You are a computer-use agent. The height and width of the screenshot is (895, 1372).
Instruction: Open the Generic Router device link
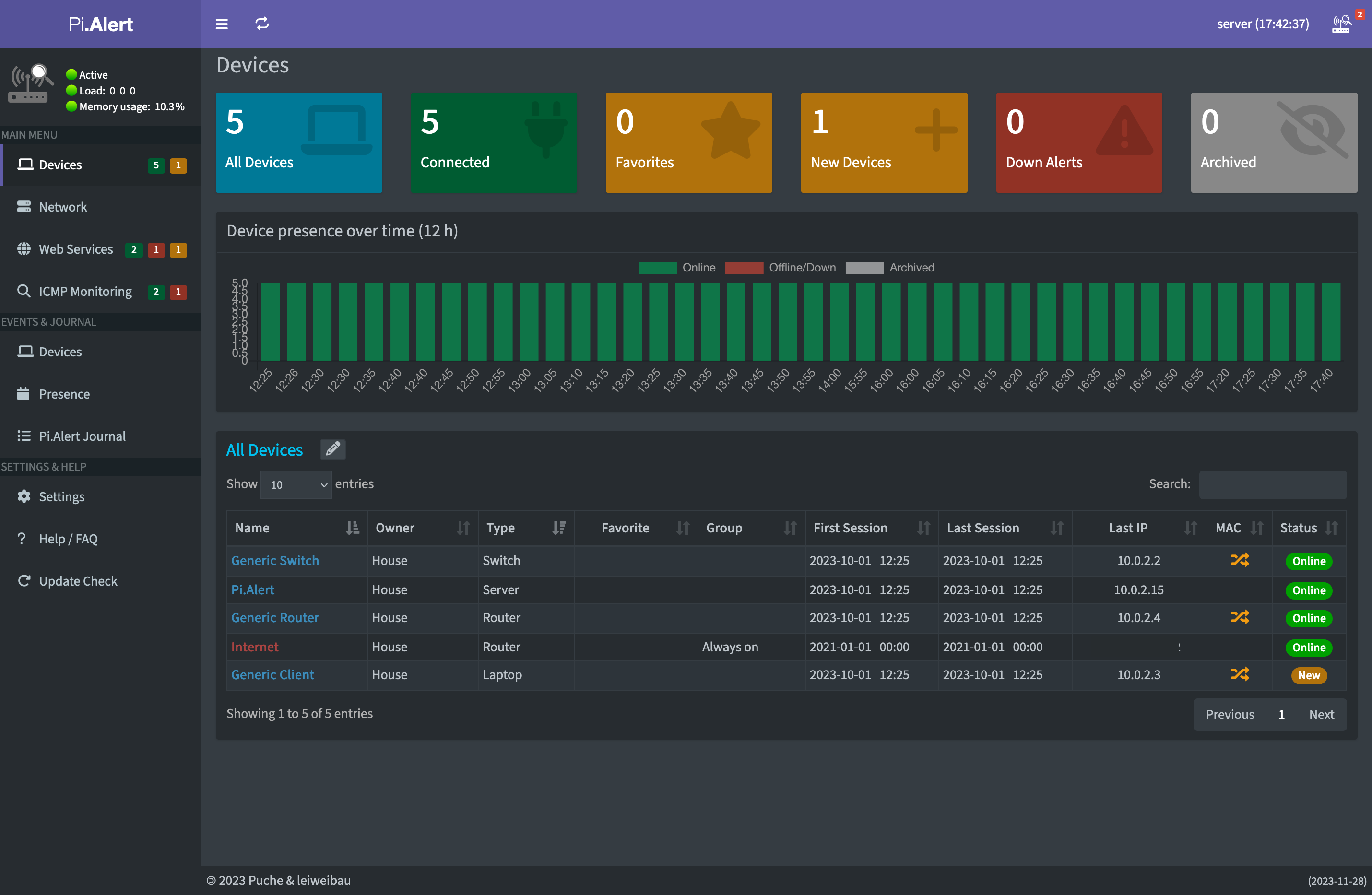point(275,618)
